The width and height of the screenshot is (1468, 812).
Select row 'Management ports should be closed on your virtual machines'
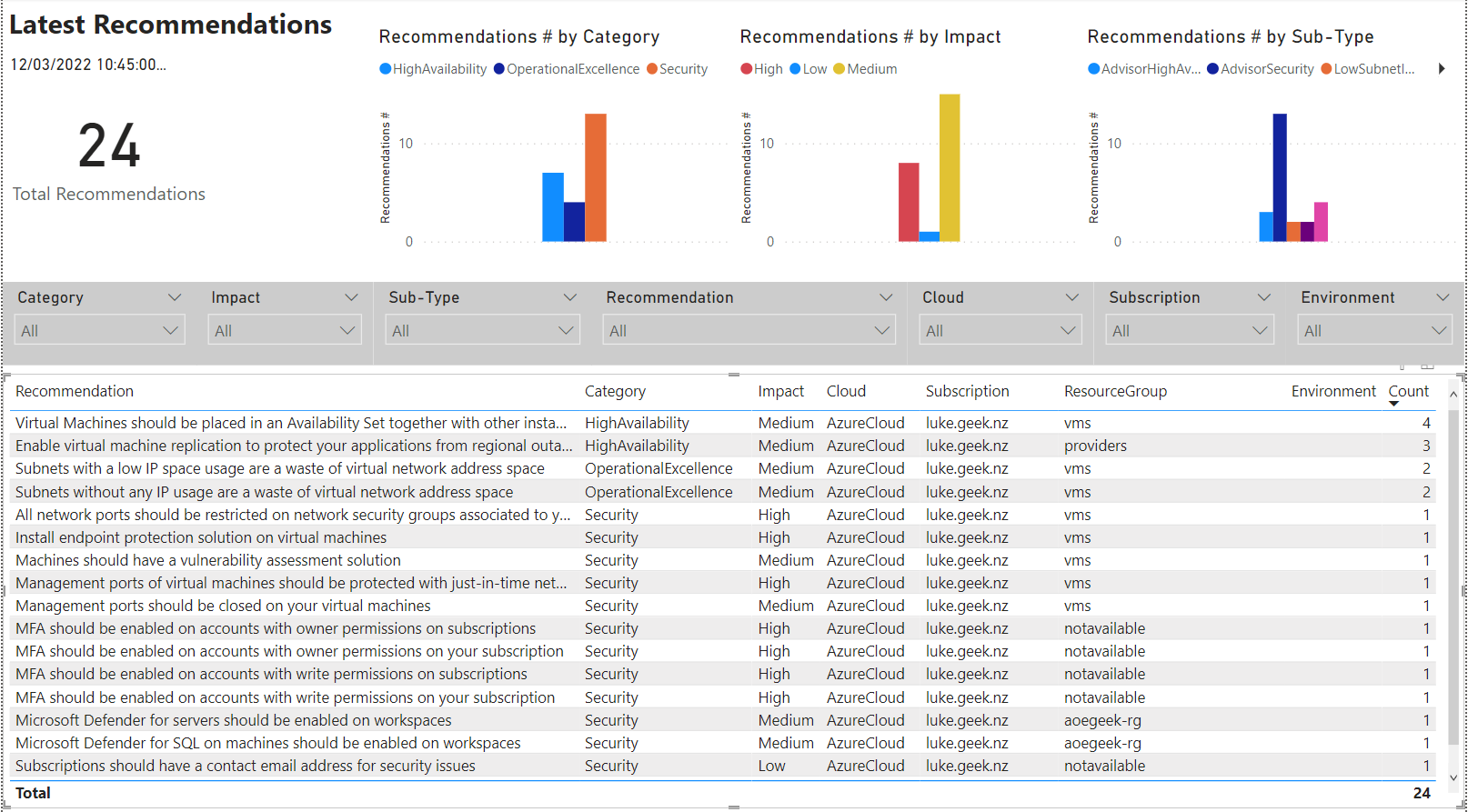pos(723,606)
